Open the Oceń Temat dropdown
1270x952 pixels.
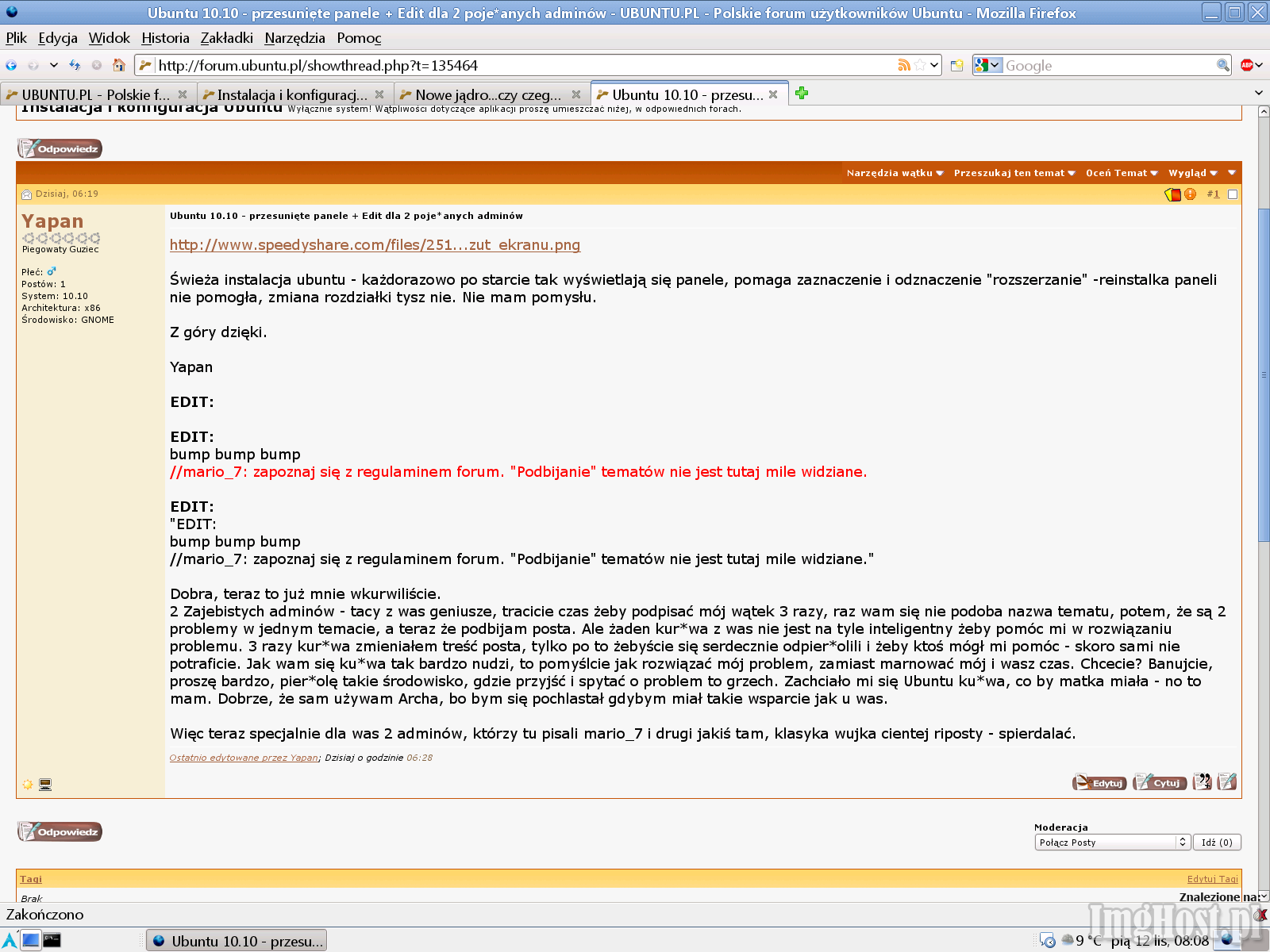click(x=1122, y=173)
